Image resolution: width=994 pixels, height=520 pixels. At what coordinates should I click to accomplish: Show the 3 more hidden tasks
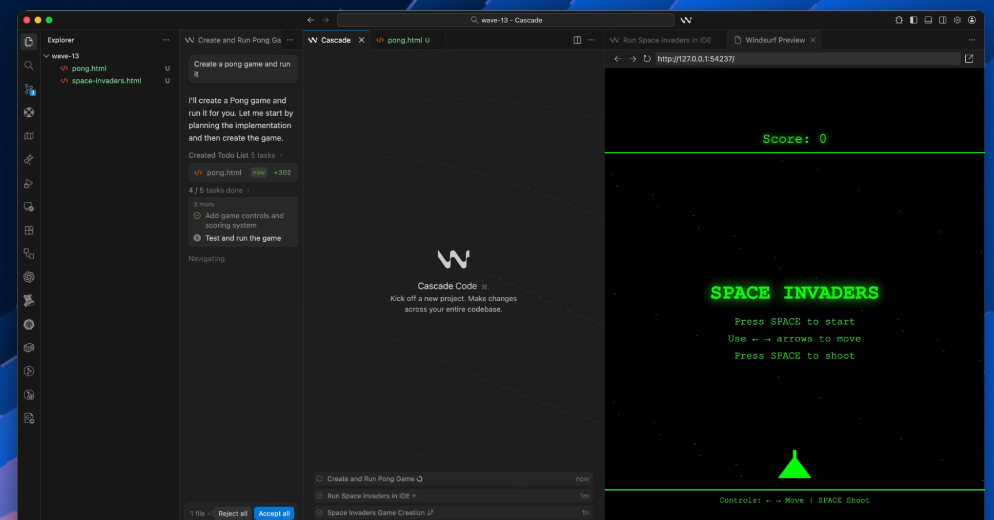click(204, 205)
